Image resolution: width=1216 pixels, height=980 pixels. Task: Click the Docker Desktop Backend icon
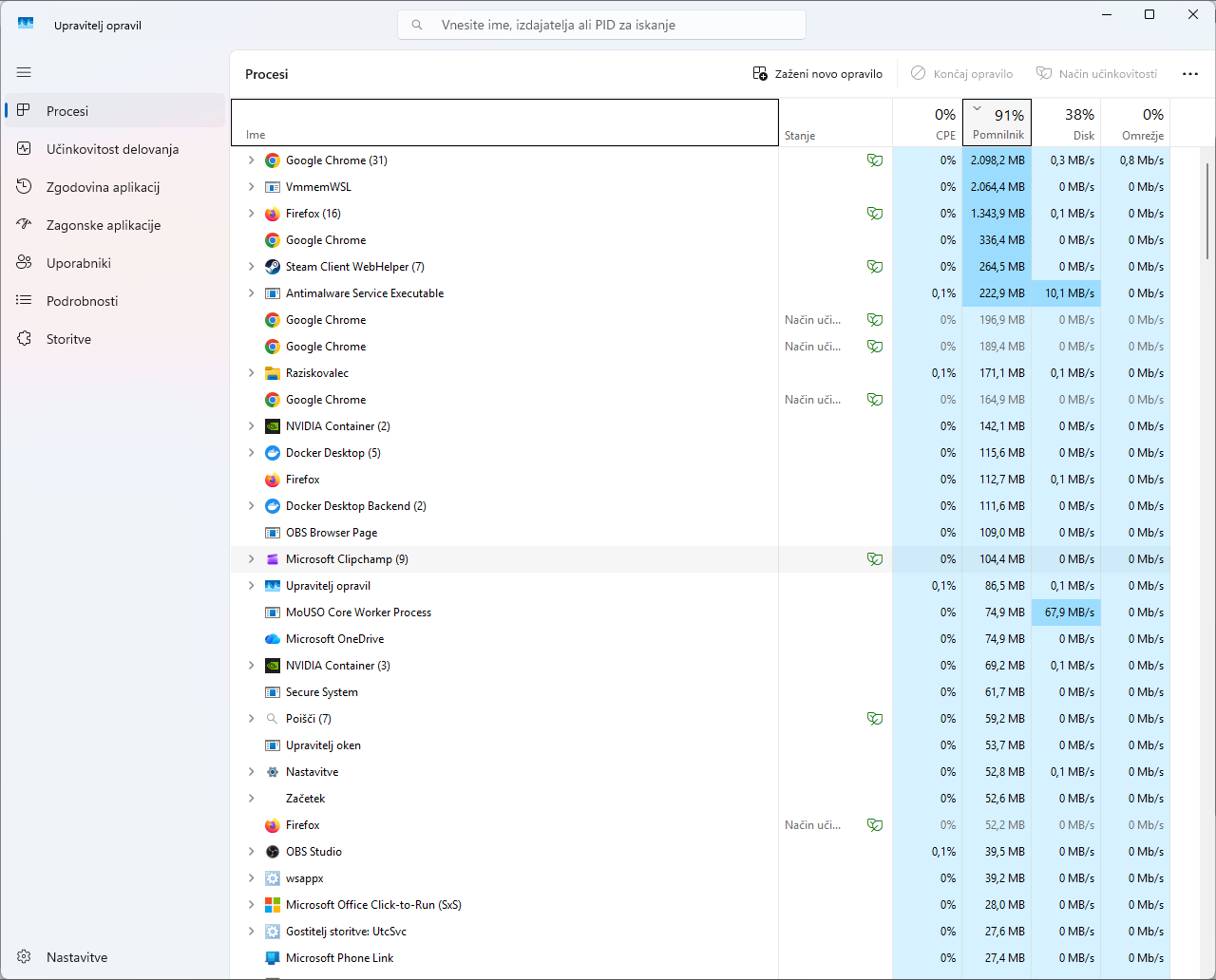[273, 506]
